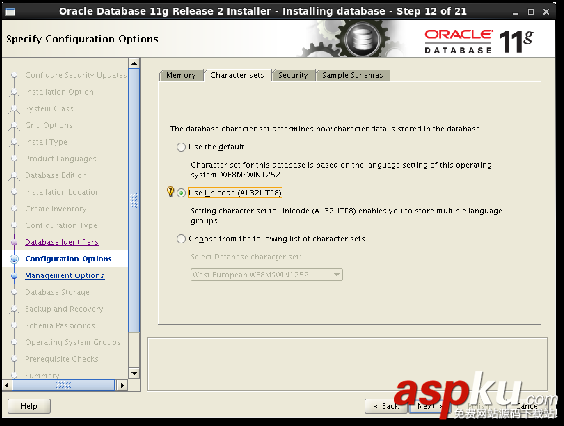Click the Schema Passwords step bullet
564x426 pixels.
[14, 326]
